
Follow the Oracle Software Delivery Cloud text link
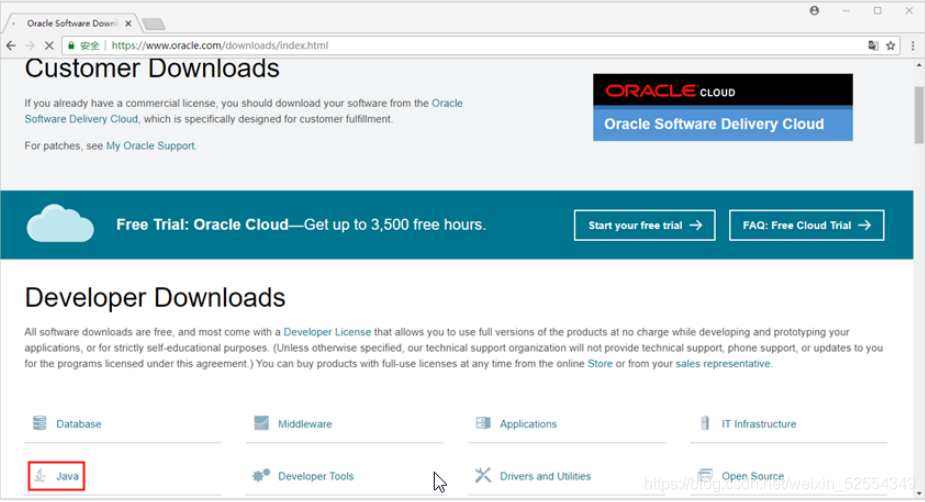coord(81,119)
